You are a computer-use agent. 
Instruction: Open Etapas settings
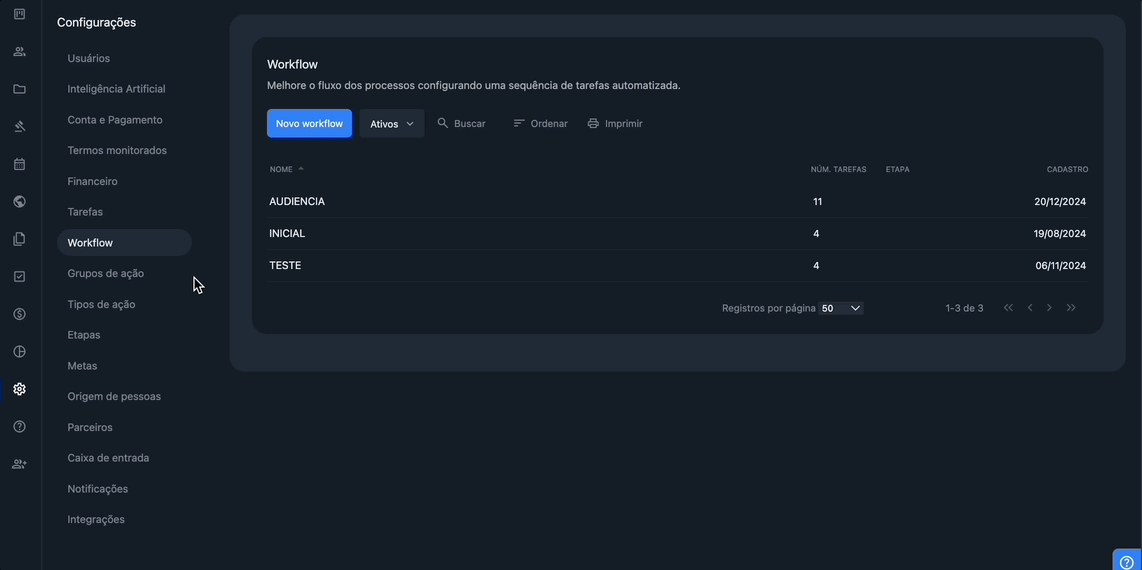click(x=84, y=335)
